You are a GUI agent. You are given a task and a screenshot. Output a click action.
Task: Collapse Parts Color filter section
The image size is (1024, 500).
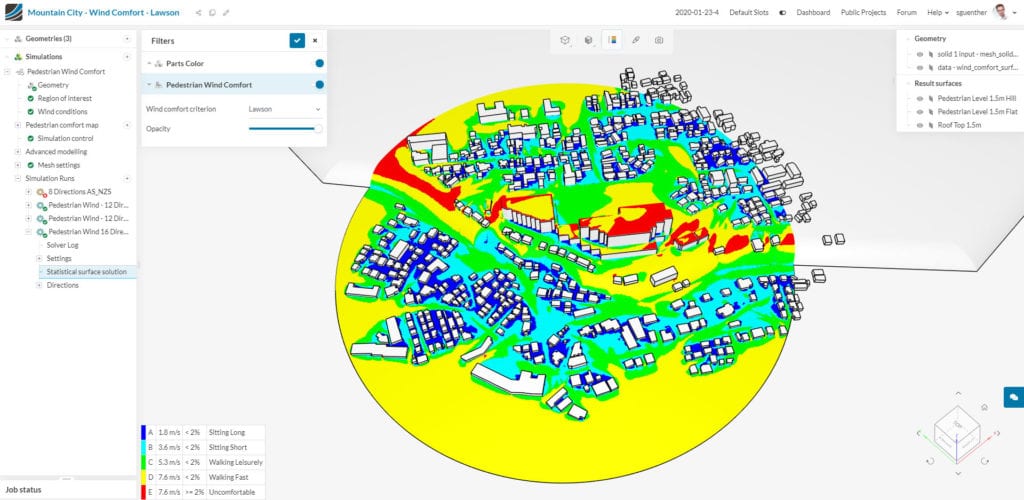pos(149,63)
